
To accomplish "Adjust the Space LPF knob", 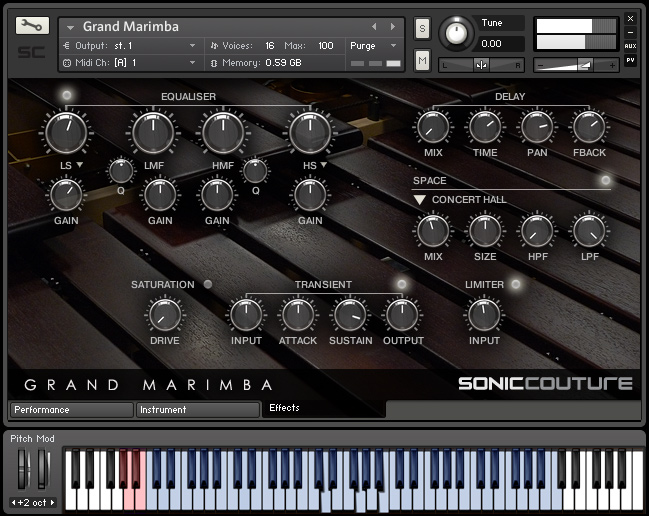I will pos(589,231).
